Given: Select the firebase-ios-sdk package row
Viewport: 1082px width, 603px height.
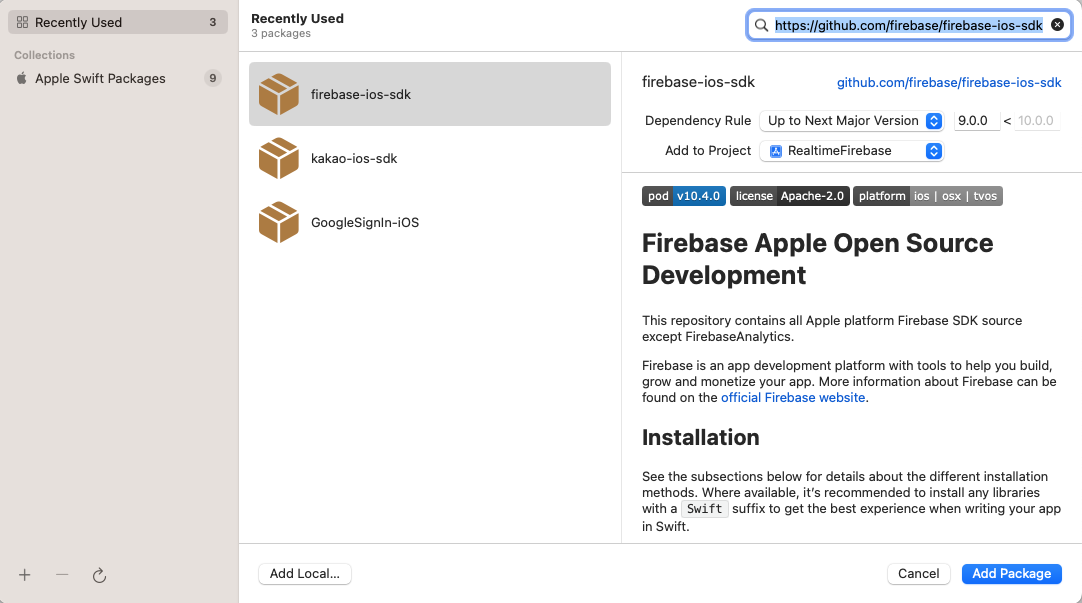Looking at the screenshot, I should (x=430, y=94).
